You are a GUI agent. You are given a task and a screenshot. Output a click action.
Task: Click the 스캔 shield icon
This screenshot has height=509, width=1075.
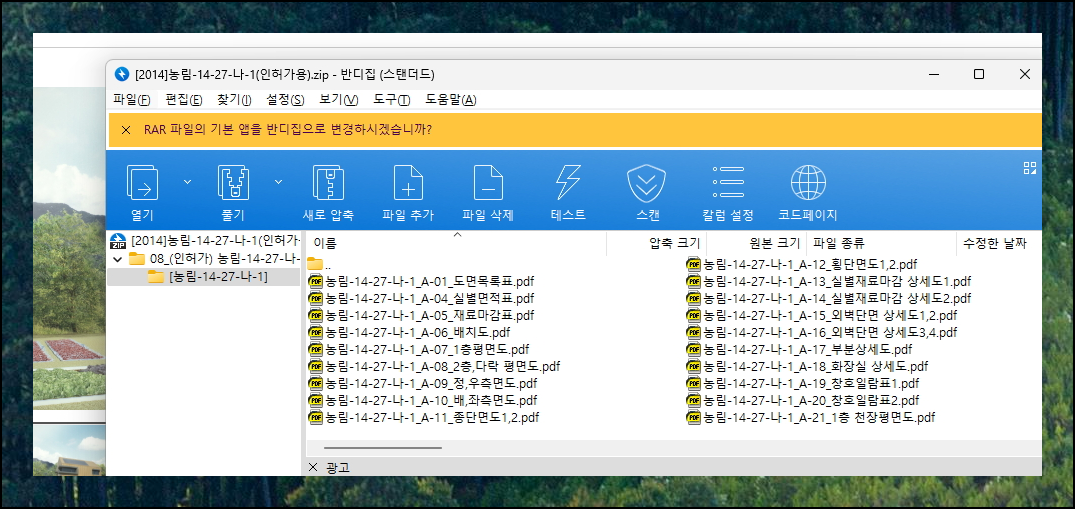pyautogui.click(x=647, y=183)
